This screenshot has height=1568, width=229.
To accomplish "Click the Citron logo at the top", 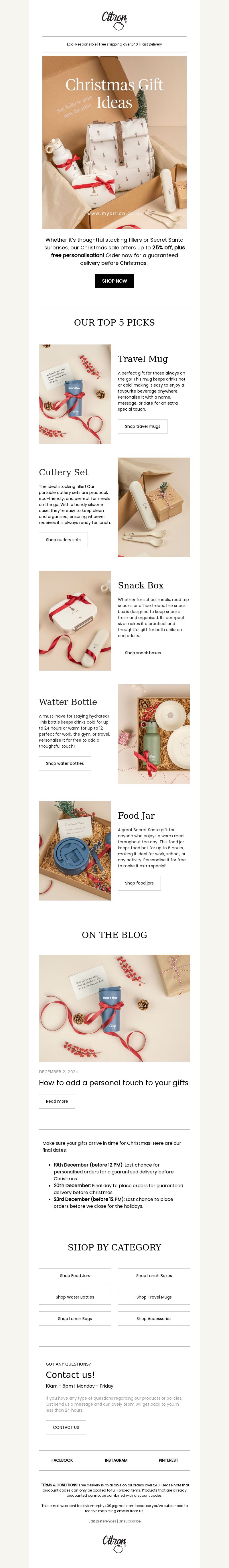I will [x=114, y=20].
